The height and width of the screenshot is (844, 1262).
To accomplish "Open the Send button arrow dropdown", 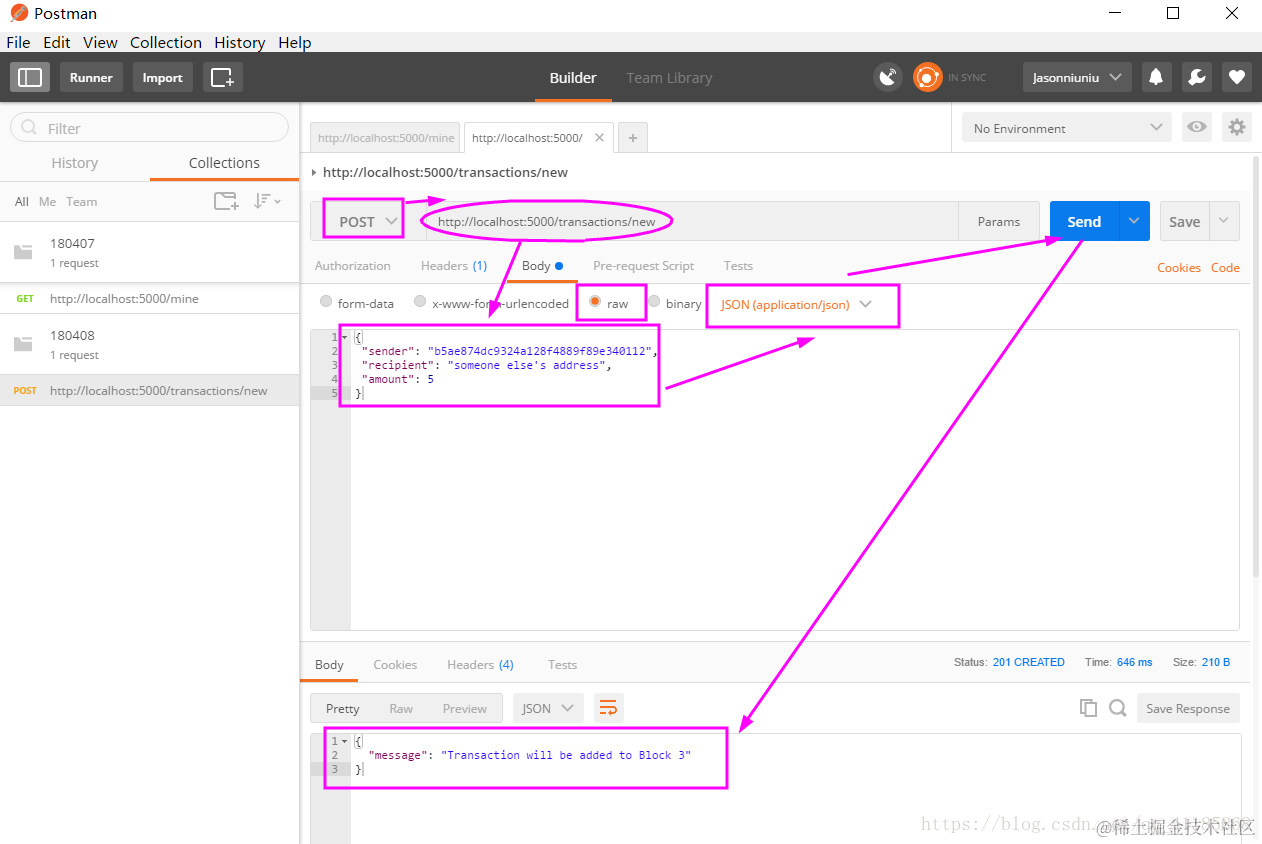I will 1133,221.
